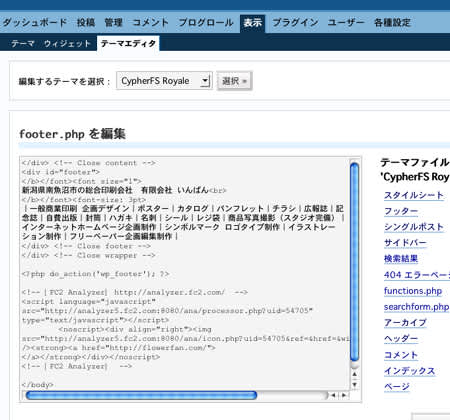Open the サイドバー theme file
Screen dimensions: 450x420
[405, 243]
